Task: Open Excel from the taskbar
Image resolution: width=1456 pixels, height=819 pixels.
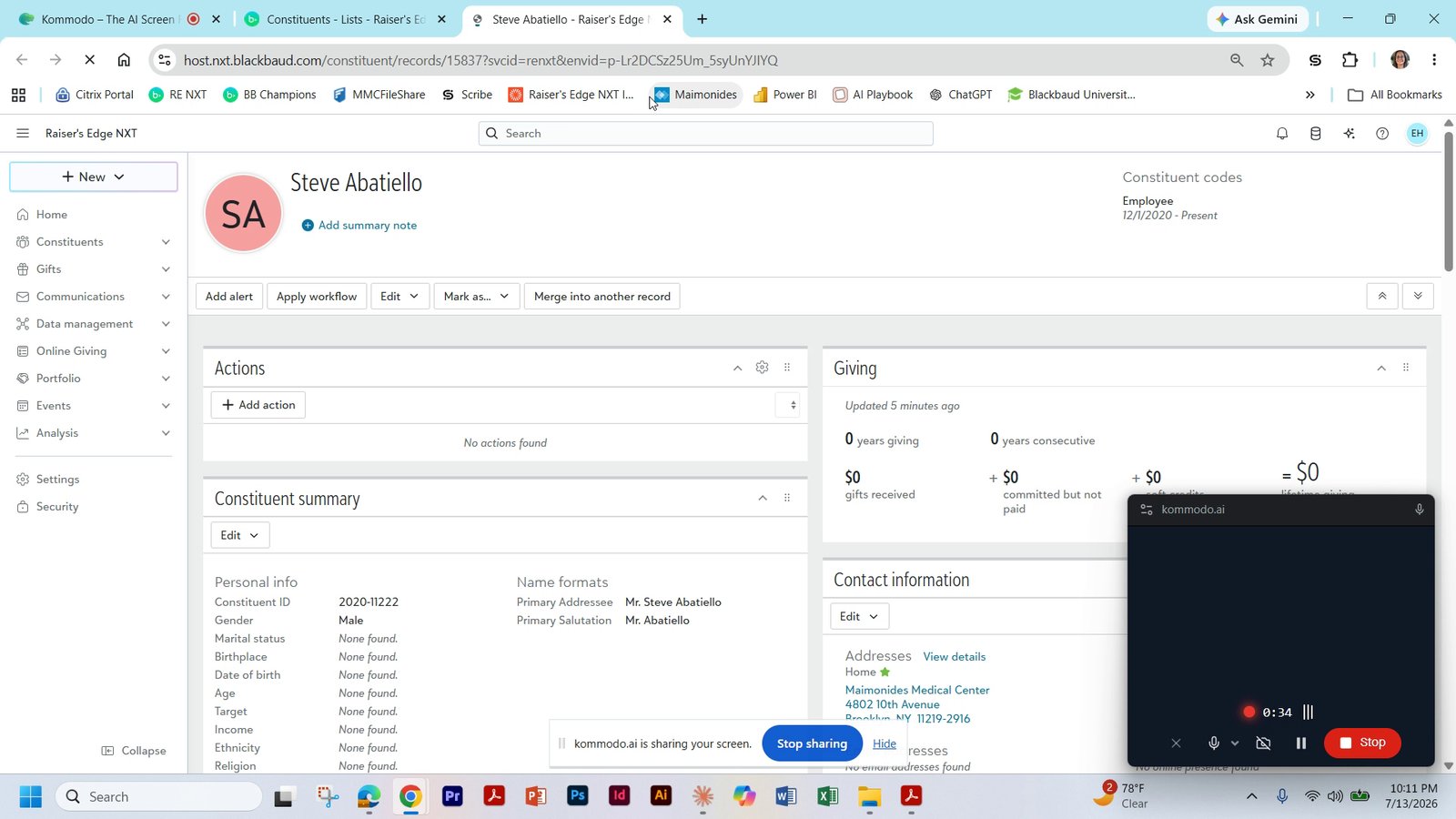Action: [x=827, y=797]
